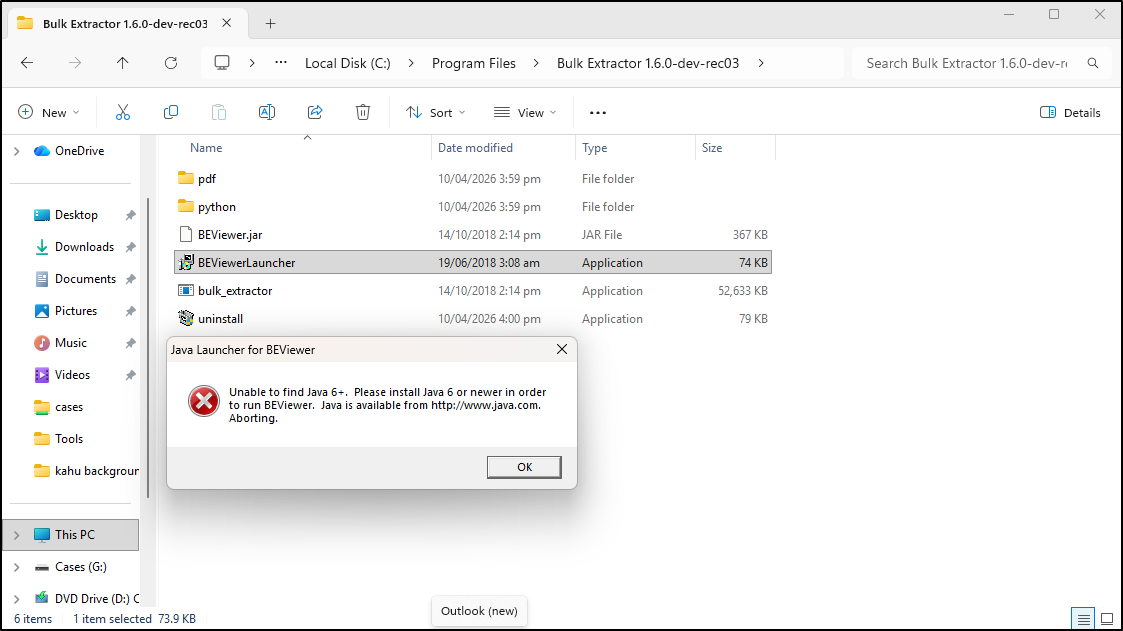Click the Delete trash can icon

[363, 112]
